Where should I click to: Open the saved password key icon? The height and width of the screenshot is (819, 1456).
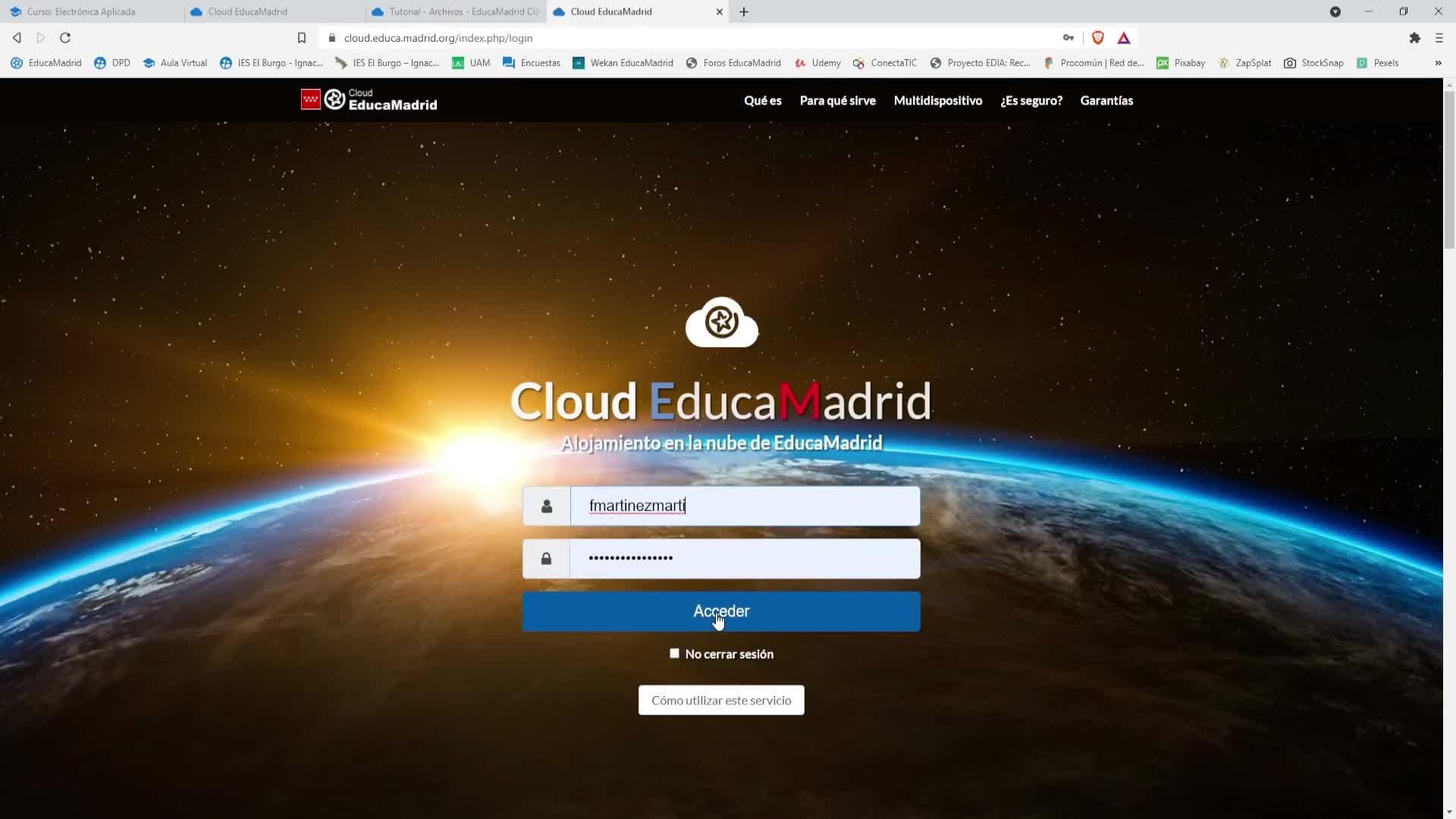[1068, 38]
